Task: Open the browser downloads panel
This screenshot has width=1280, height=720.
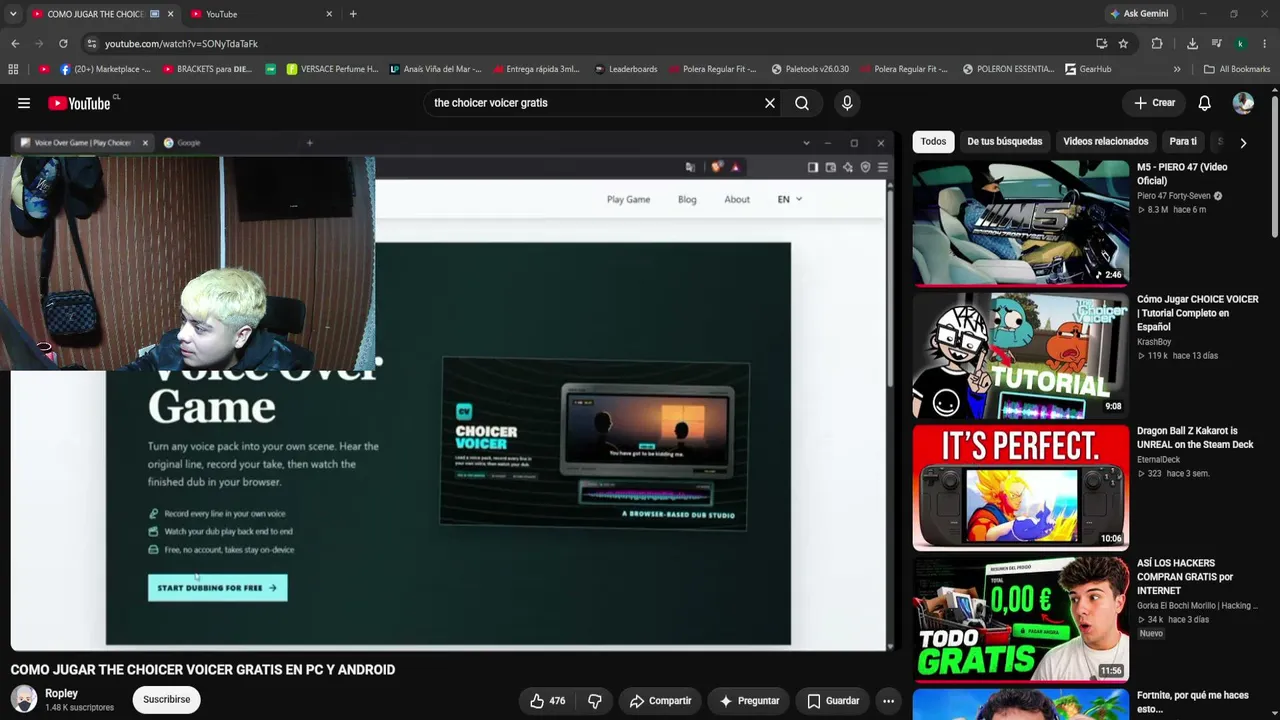Action: point(1192,44)
